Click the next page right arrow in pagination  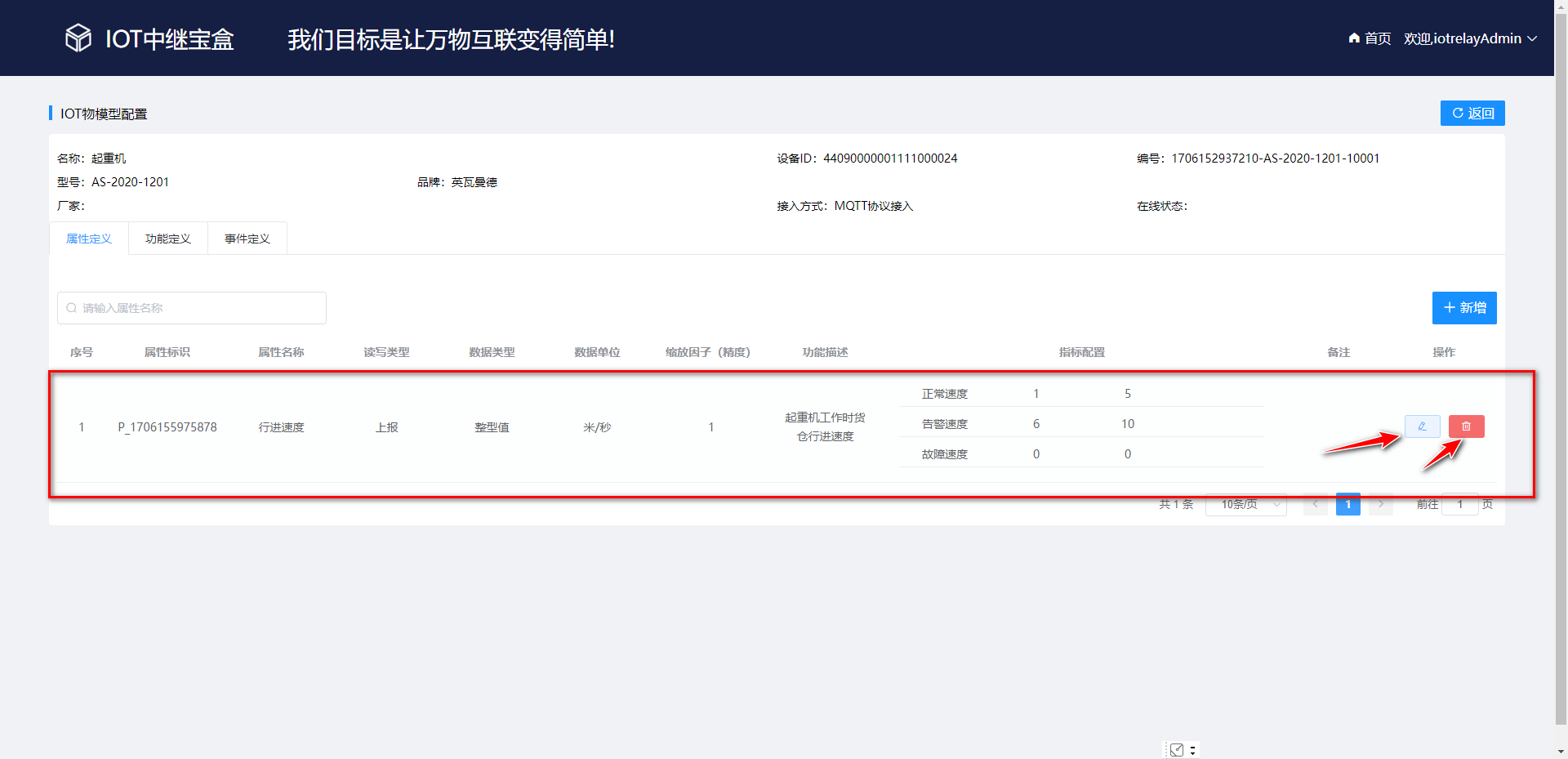(1380, 504)
